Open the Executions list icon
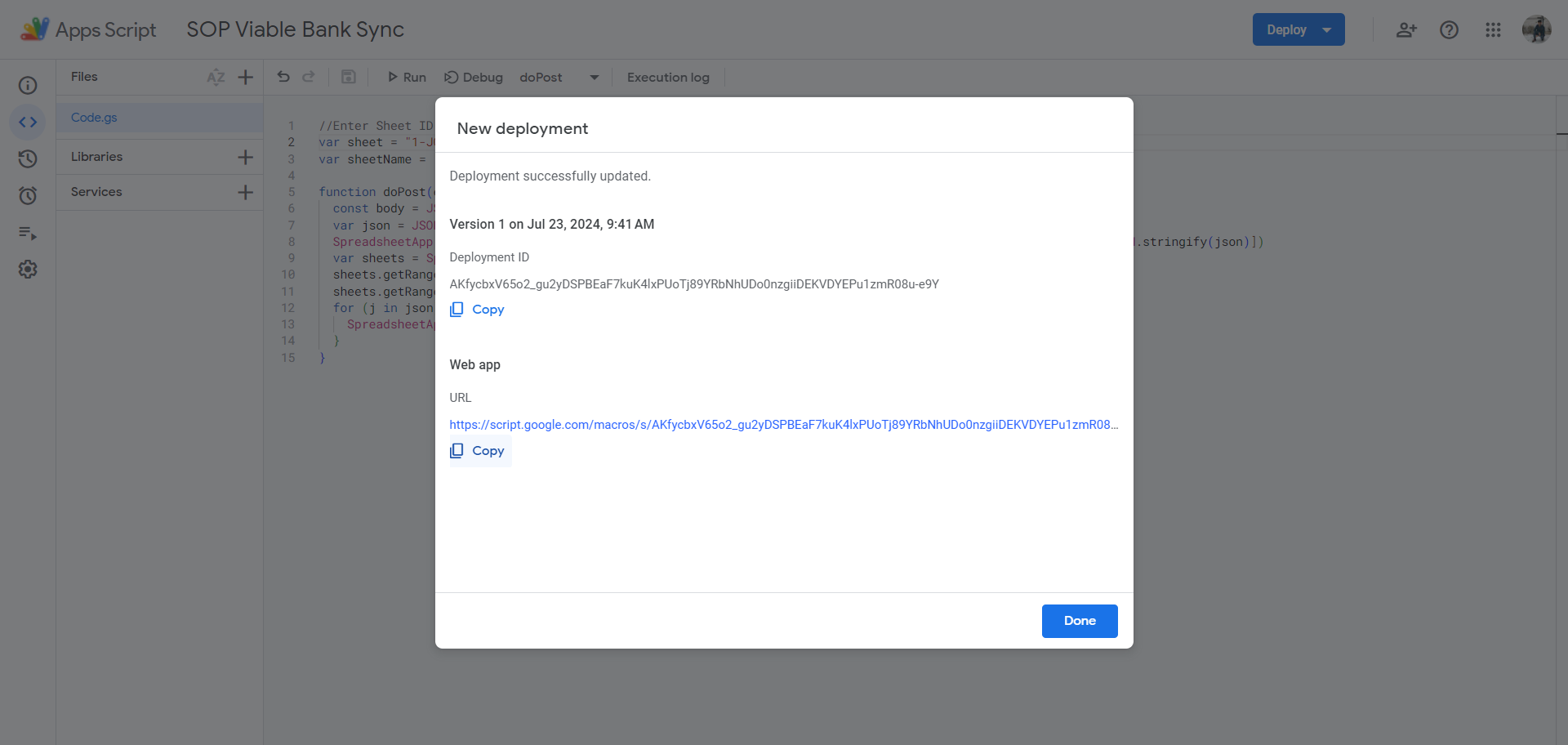Viewport: 1568px width, 745px height. click(28, 233)
